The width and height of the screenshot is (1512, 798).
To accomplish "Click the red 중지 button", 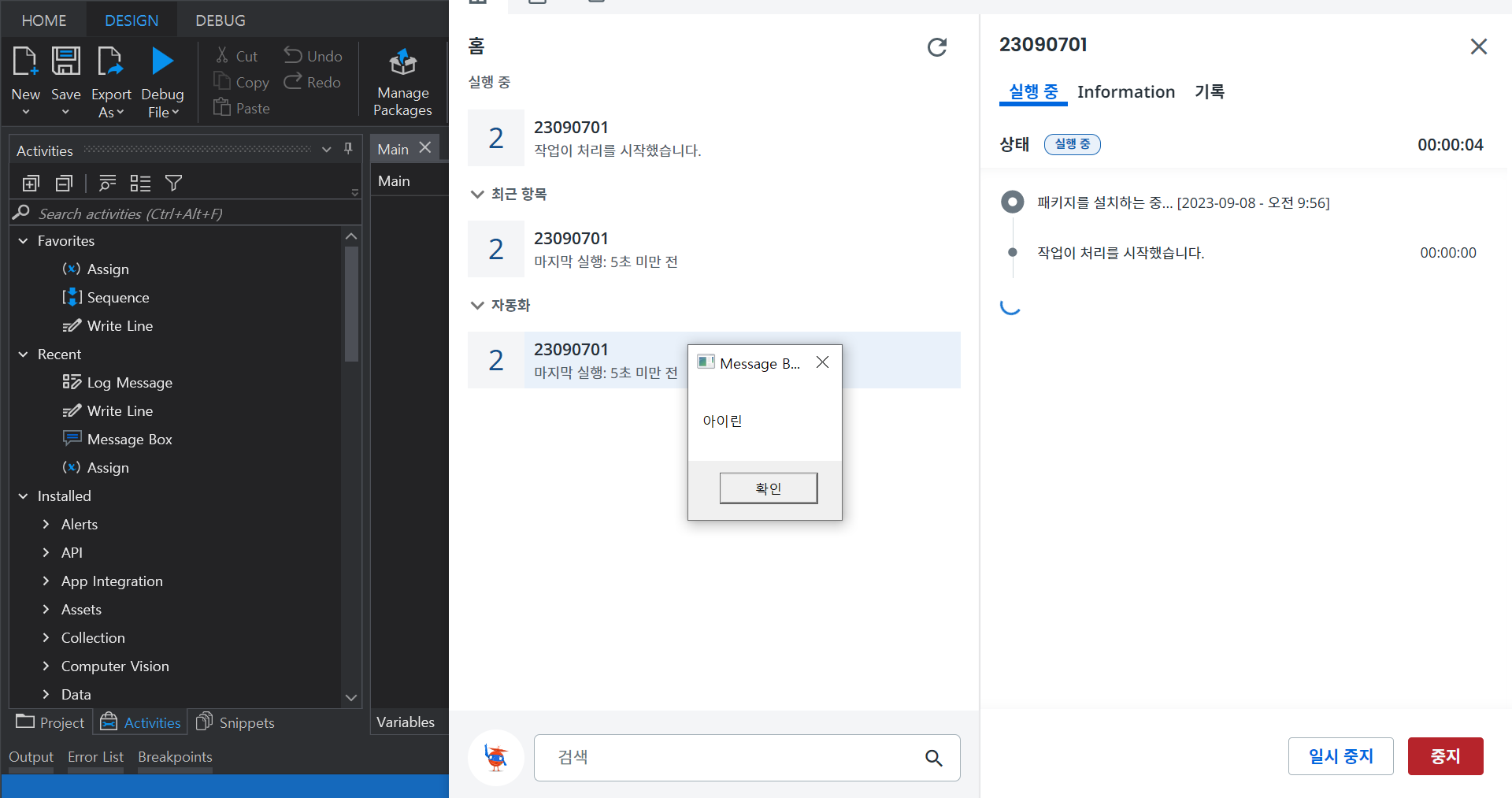I will (1445, 756).
